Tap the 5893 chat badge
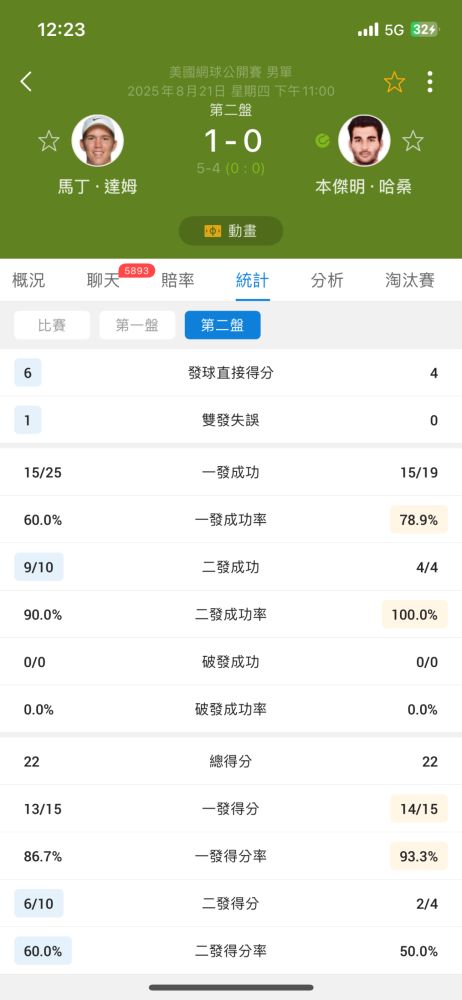 pyautogui.click(x=137, y=270)
